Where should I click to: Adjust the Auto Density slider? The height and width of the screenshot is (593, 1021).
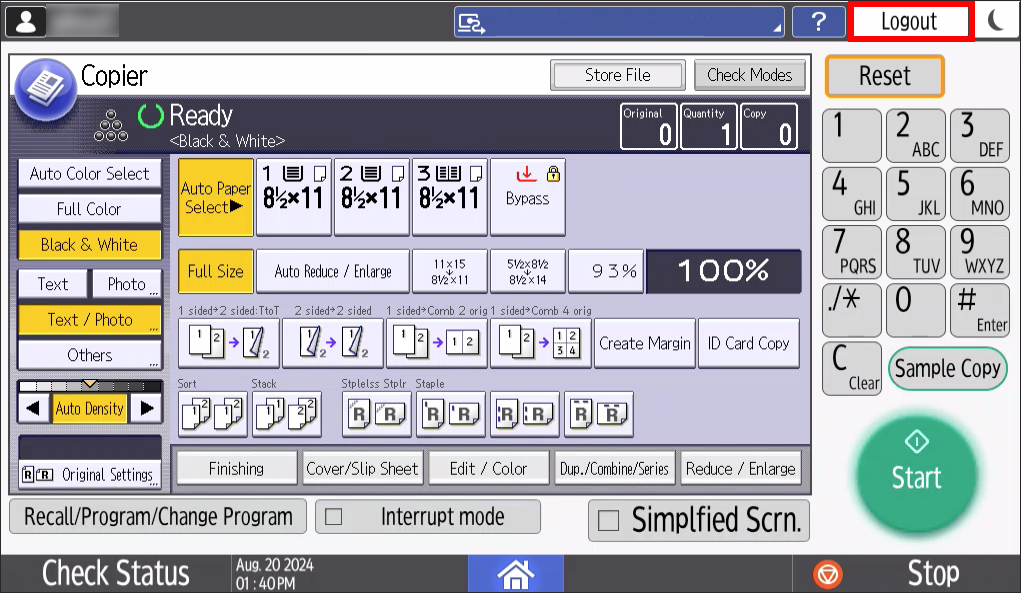coord(89,408)
